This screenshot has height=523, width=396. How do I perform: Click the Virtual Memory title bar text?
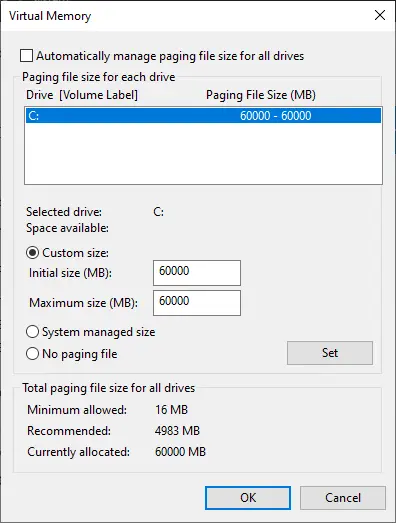(50, 16)
